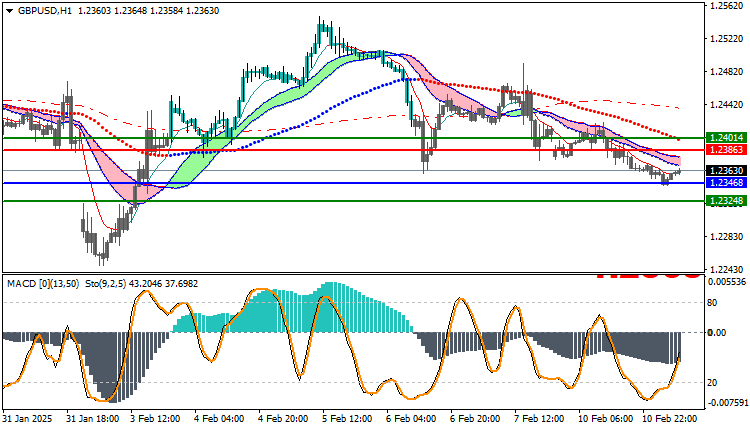Click the 6 Feb 20:00 time label

click(476, 419)
